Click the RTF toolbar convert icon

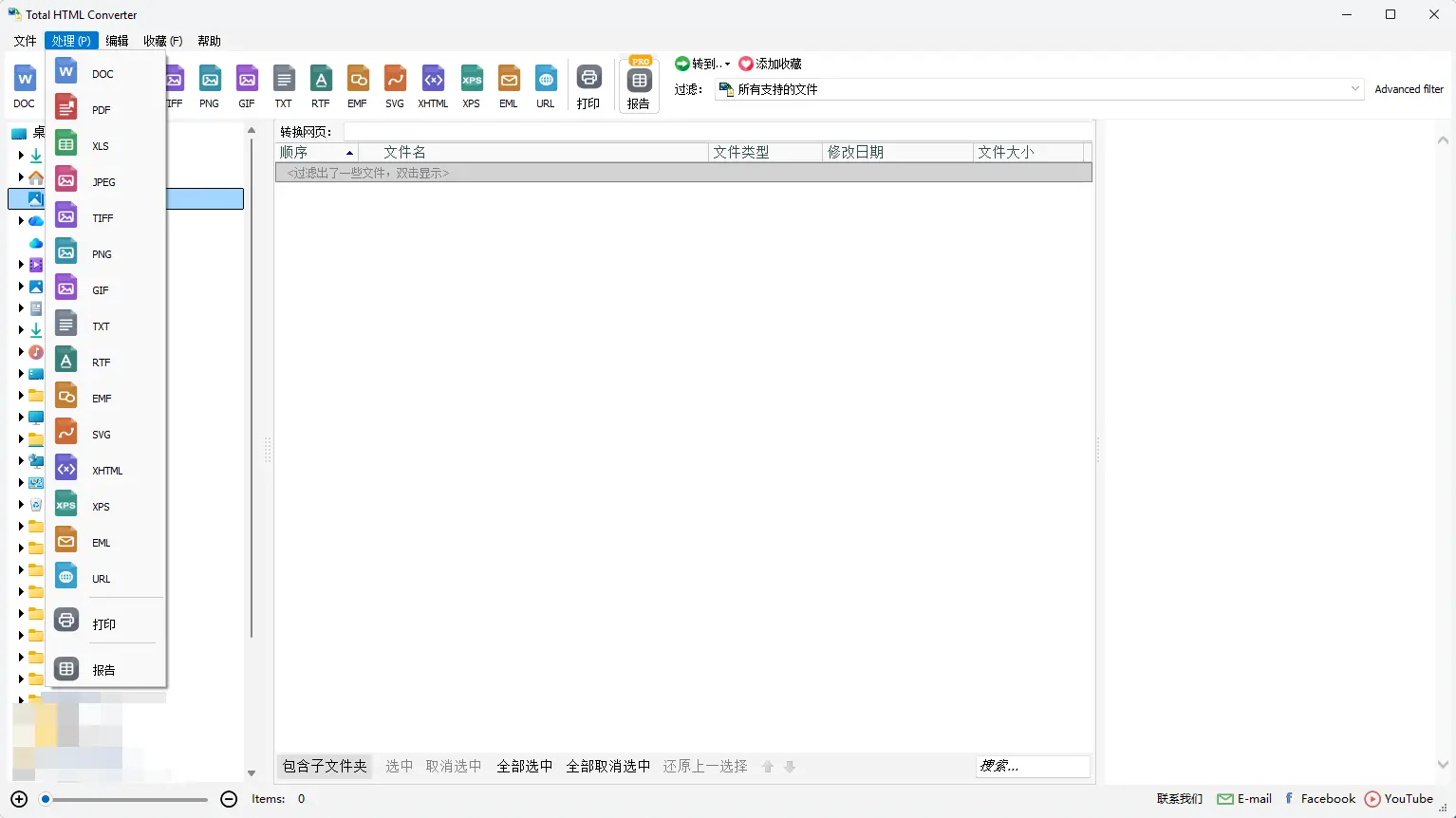click(x=321, y=86)
